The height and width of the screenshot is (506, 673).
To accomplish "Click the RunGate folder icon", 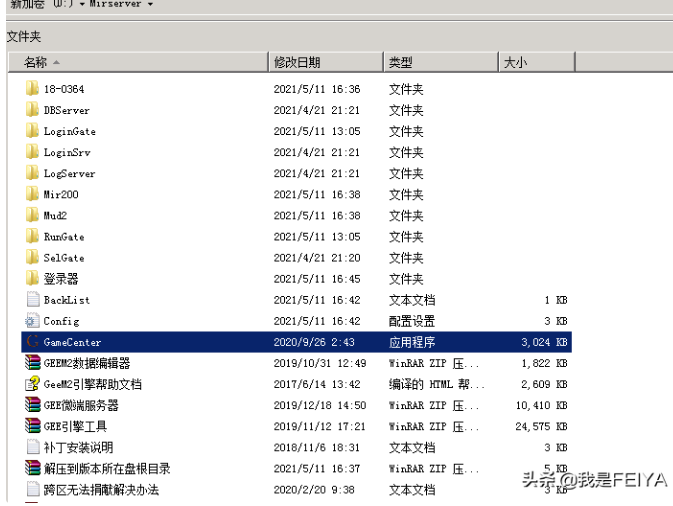I will (x=32, y=236).
